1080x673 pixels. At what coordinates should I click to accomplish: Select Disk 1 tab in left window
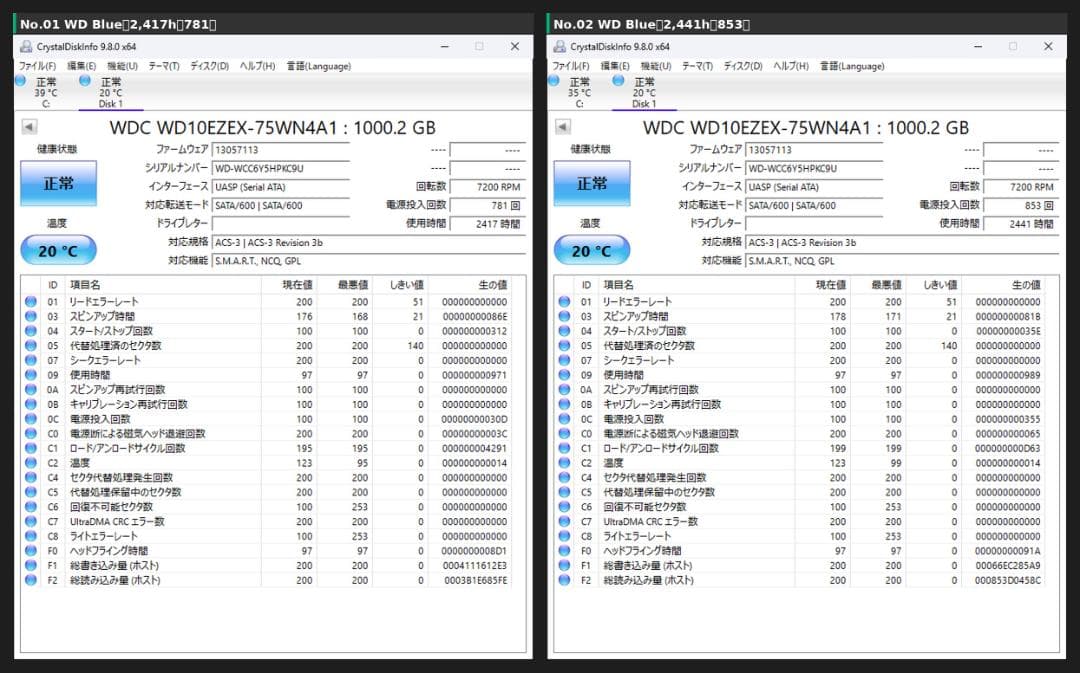click(x=110, y=92)
